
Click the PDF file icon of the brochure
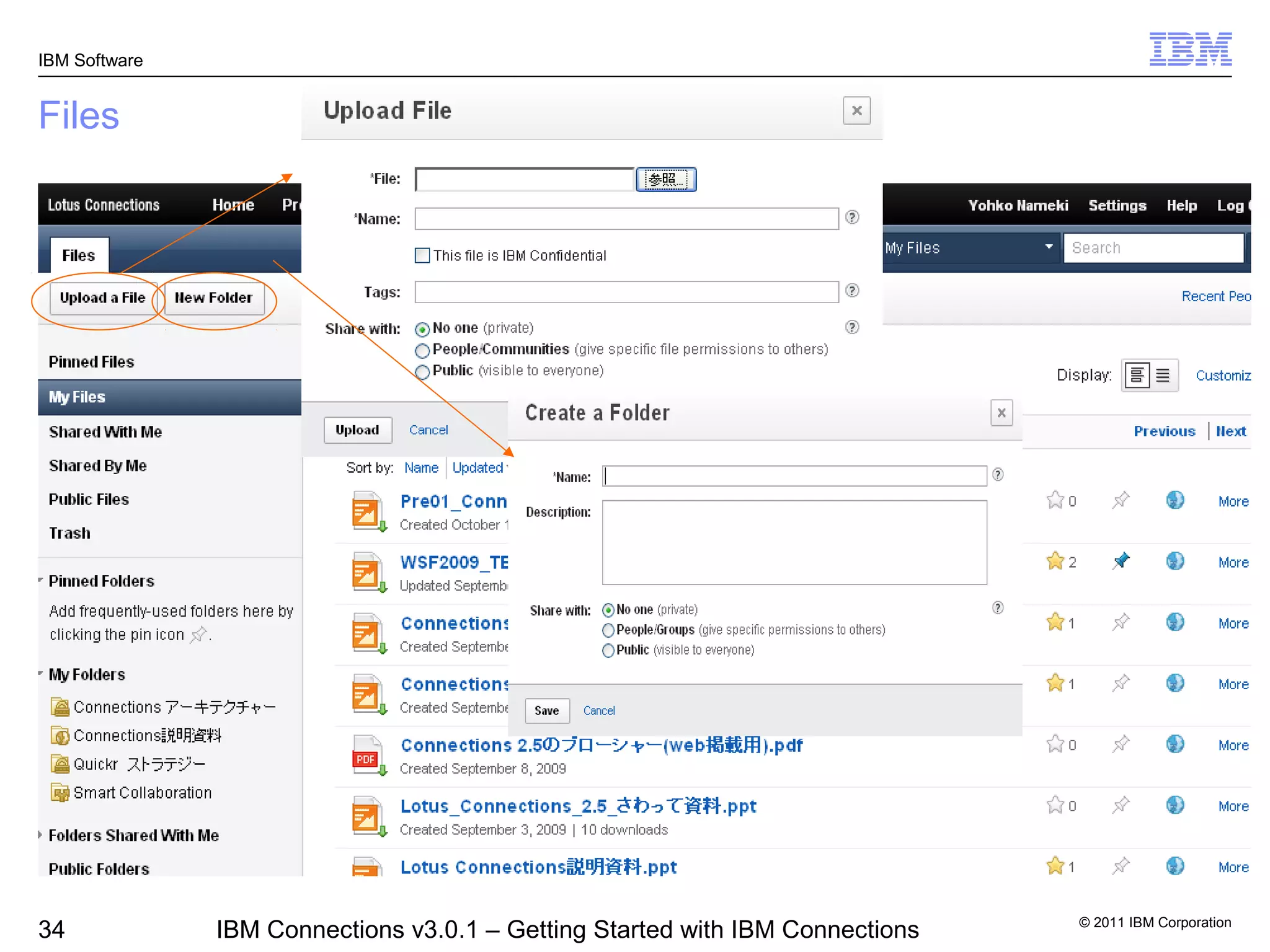(x=368, y=756)
